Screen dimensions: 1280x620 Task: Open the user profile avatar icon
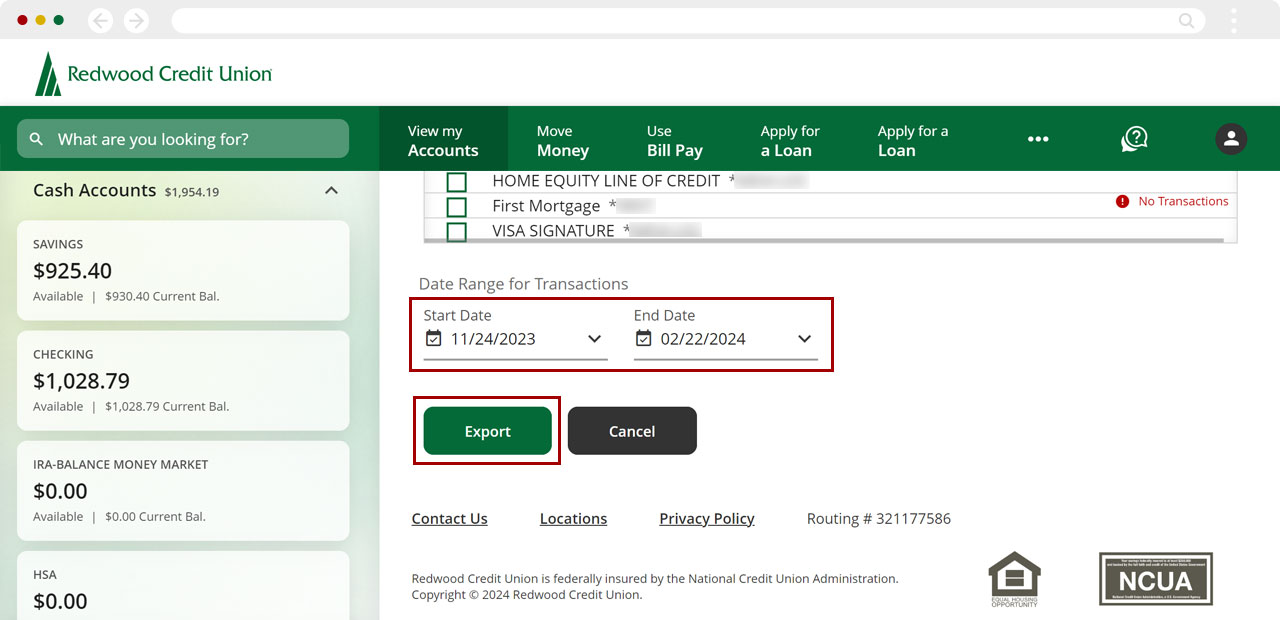pos(1231,139)
